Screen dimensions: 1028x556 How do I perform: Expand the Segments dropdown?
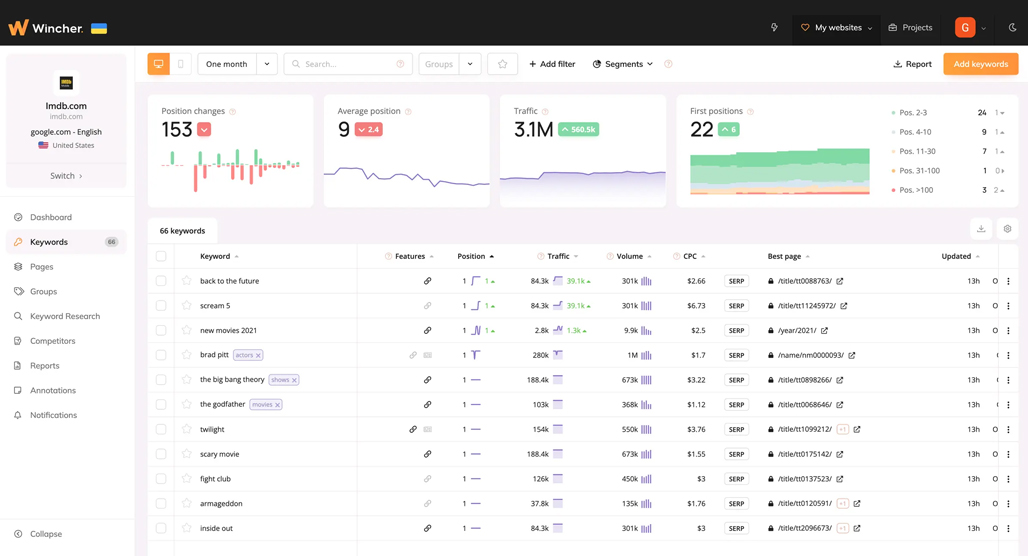(623, 64)
